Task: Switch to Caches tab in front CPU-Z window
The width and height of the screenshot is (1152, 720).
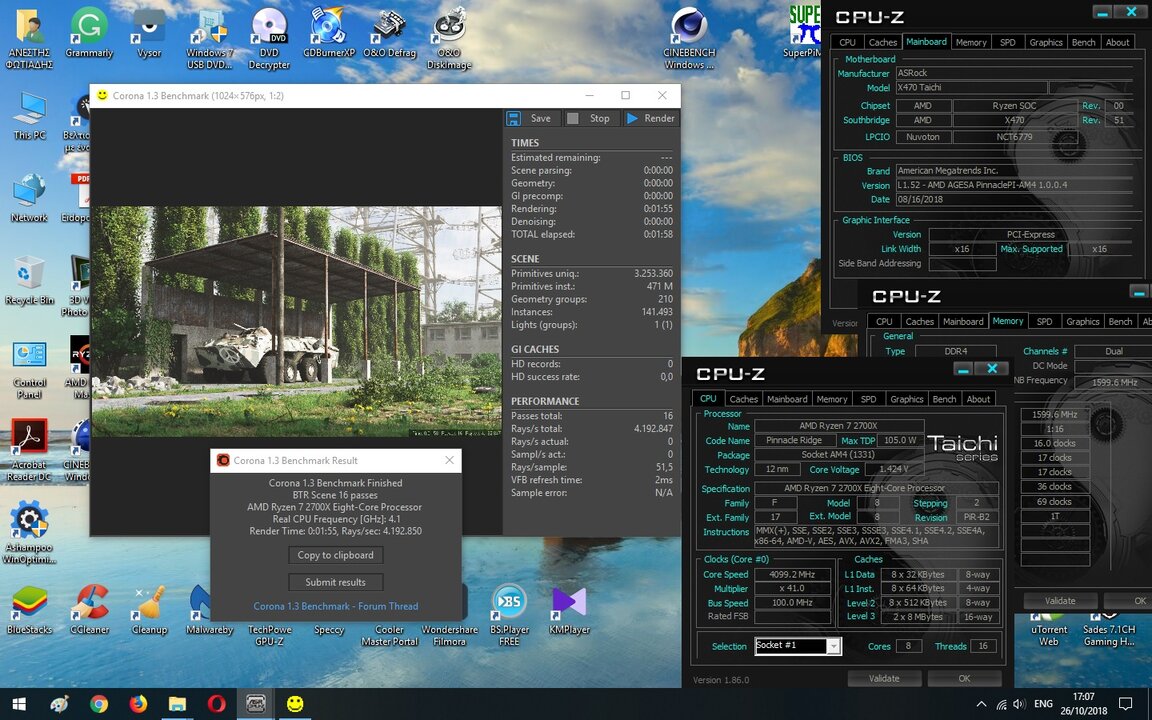Action: tap(743, 399)
